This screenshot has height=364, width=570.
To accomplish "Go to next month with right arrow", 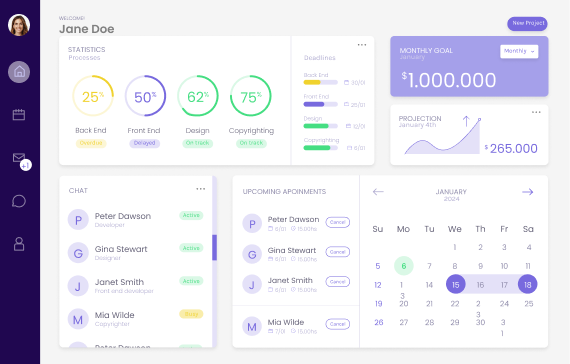I will pyautogui.click(x=528, y=192).
